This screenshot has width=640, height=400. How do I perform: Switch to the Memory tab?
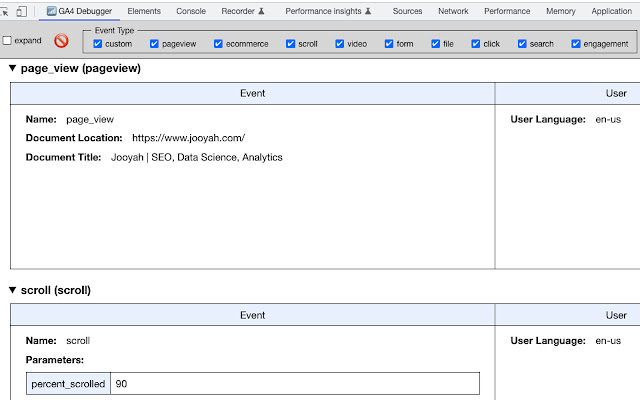561,11
